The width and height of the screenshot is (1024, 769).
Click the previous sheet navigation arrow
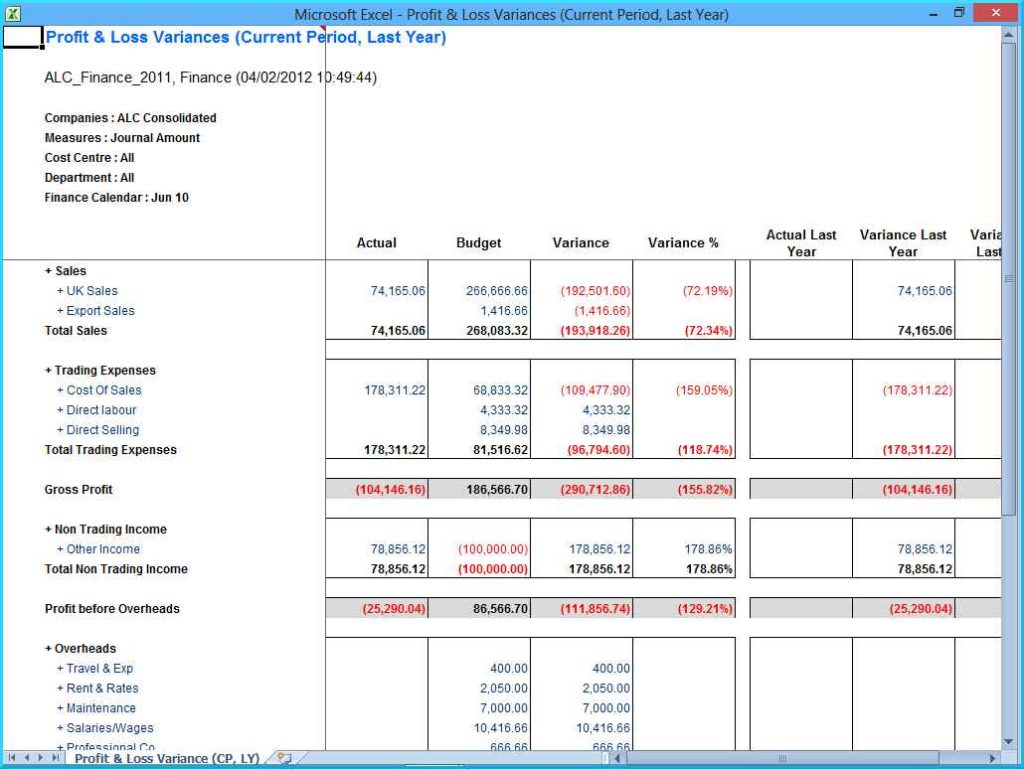point(27,758)
